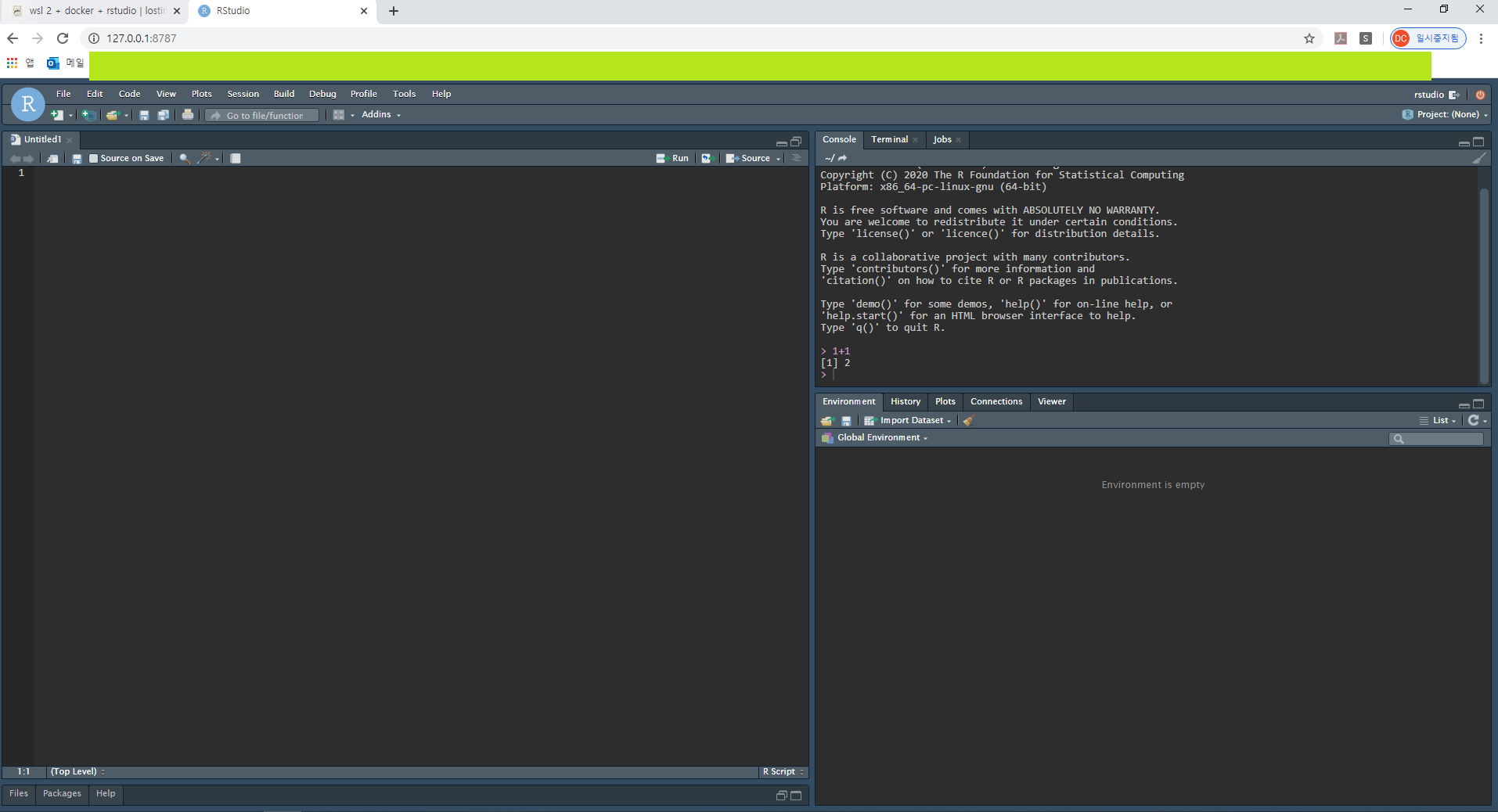
Task: Open the Tools menu
Action: click(x=405, y=94)
